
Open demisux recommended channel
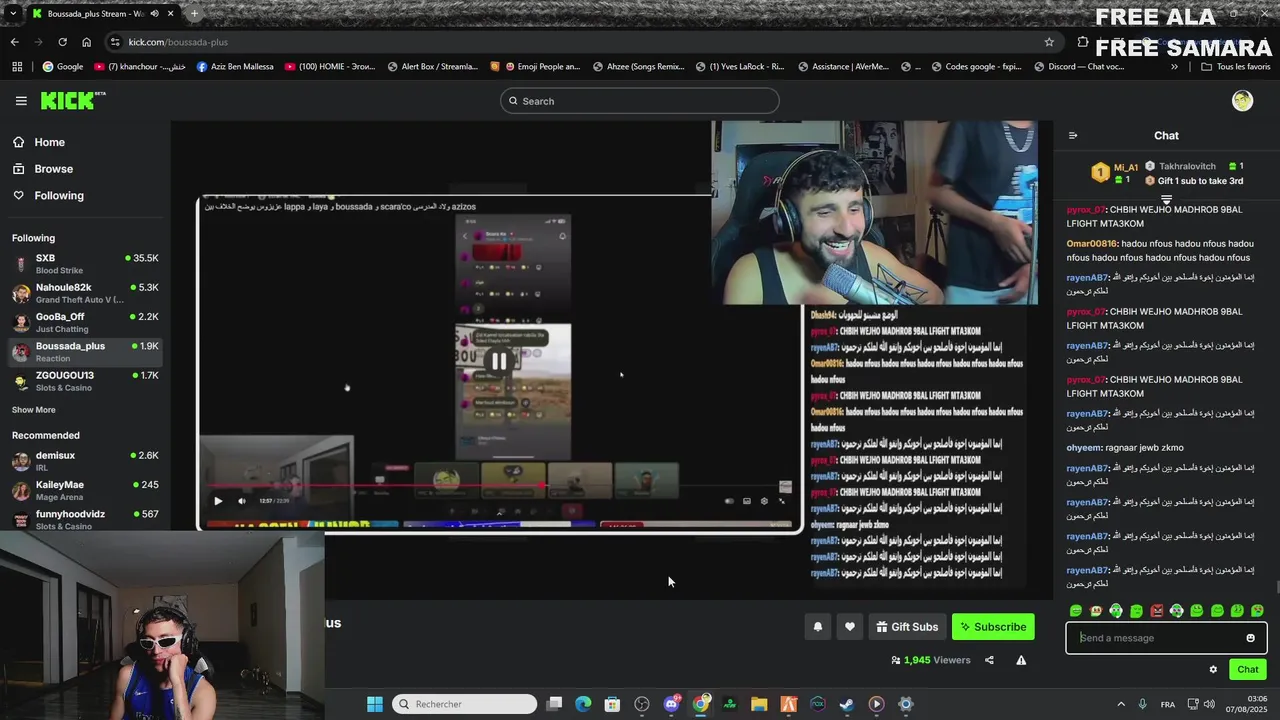pyautogui.click(x=85, y=461)
